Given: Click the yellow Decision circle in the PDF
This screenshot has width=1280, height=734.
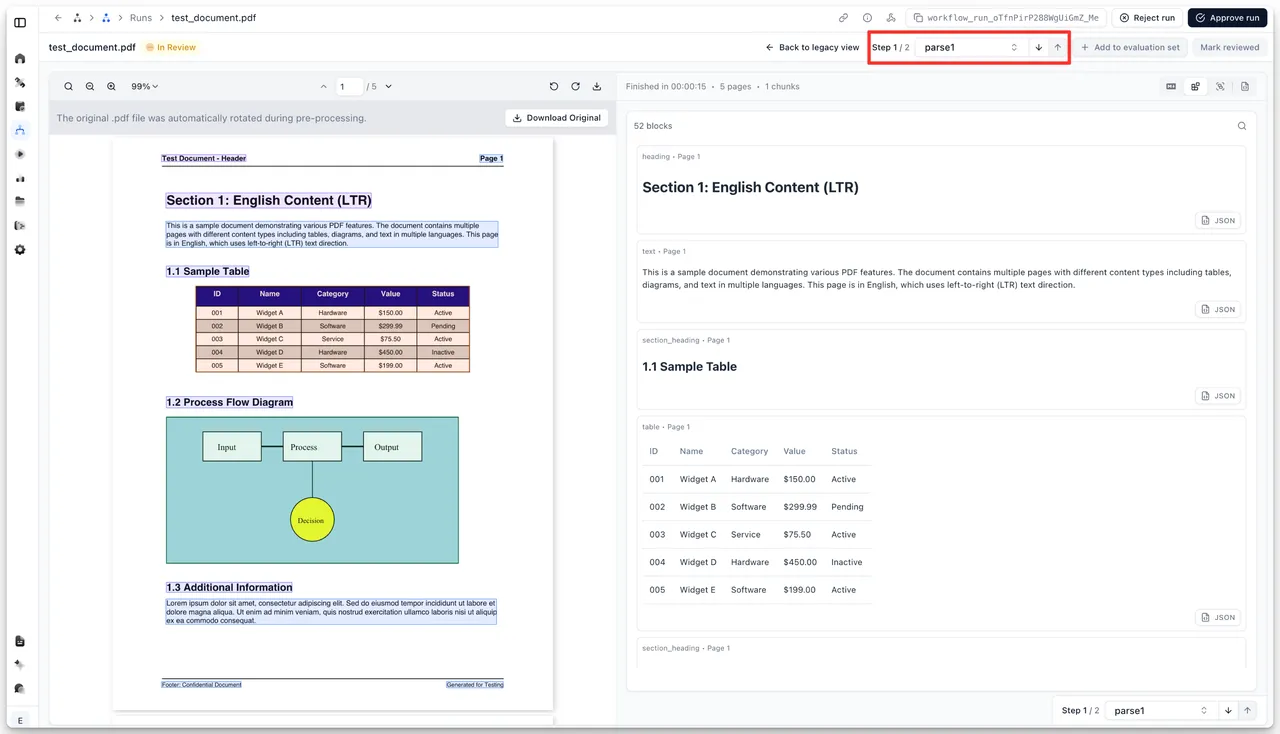Looking at the screenshot, I should point(311,520).
